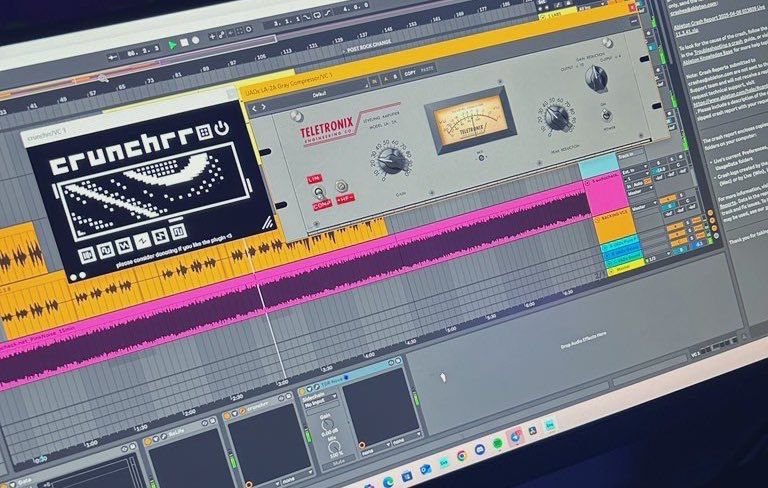Click the HF screw control on the LA-2A
768x488 pixels.
point(342,186)
